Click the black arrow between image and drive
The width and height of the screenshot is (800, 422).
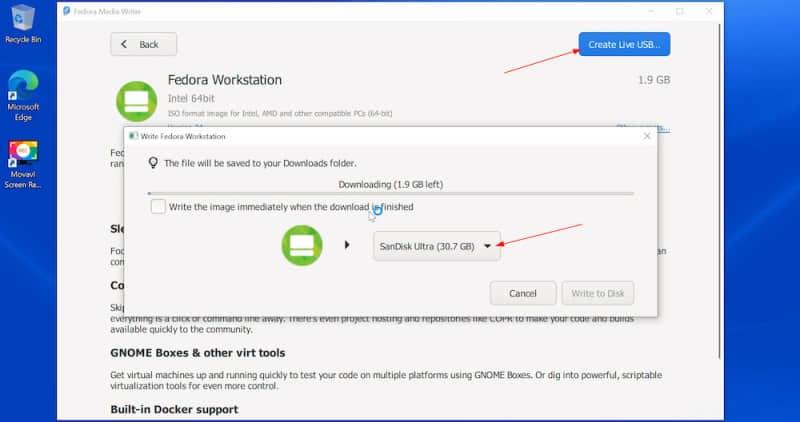(347, 245)
